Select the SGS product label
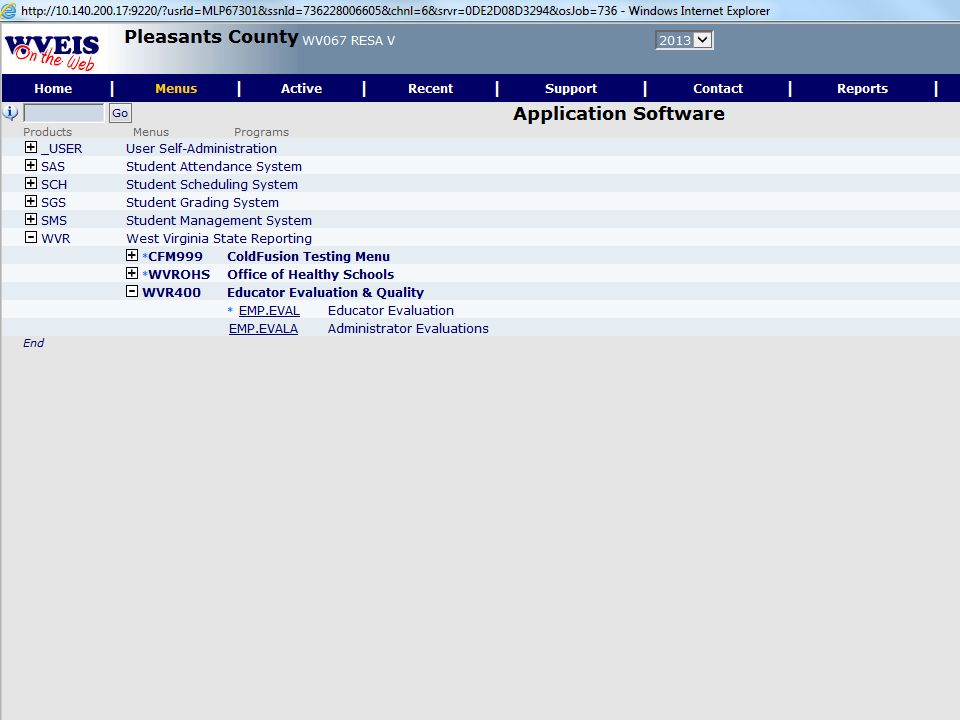The image size is (960, 720). pyautogui.click(x=53, y=202)
